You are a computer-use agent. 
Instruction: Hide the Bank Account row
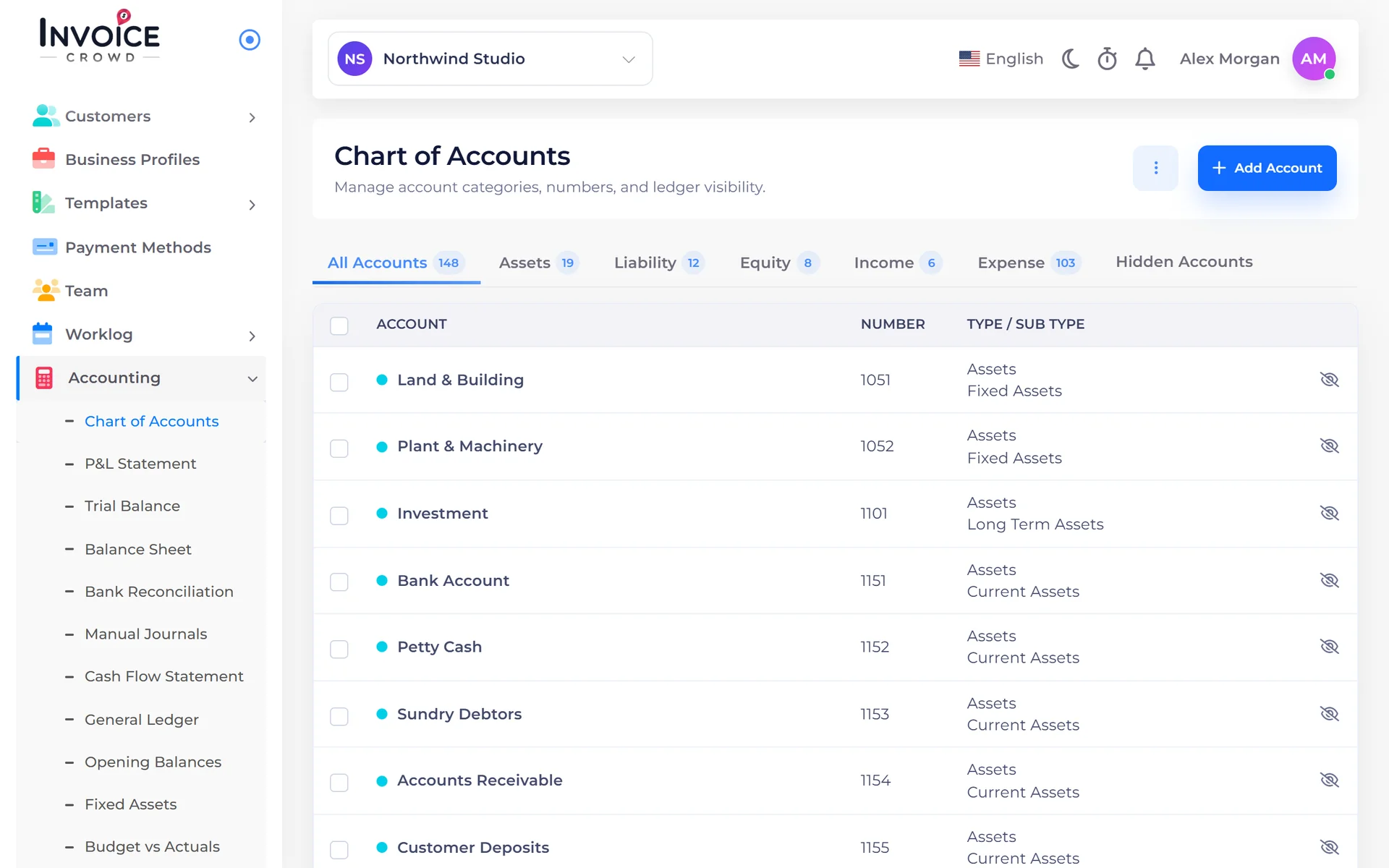1330,581
